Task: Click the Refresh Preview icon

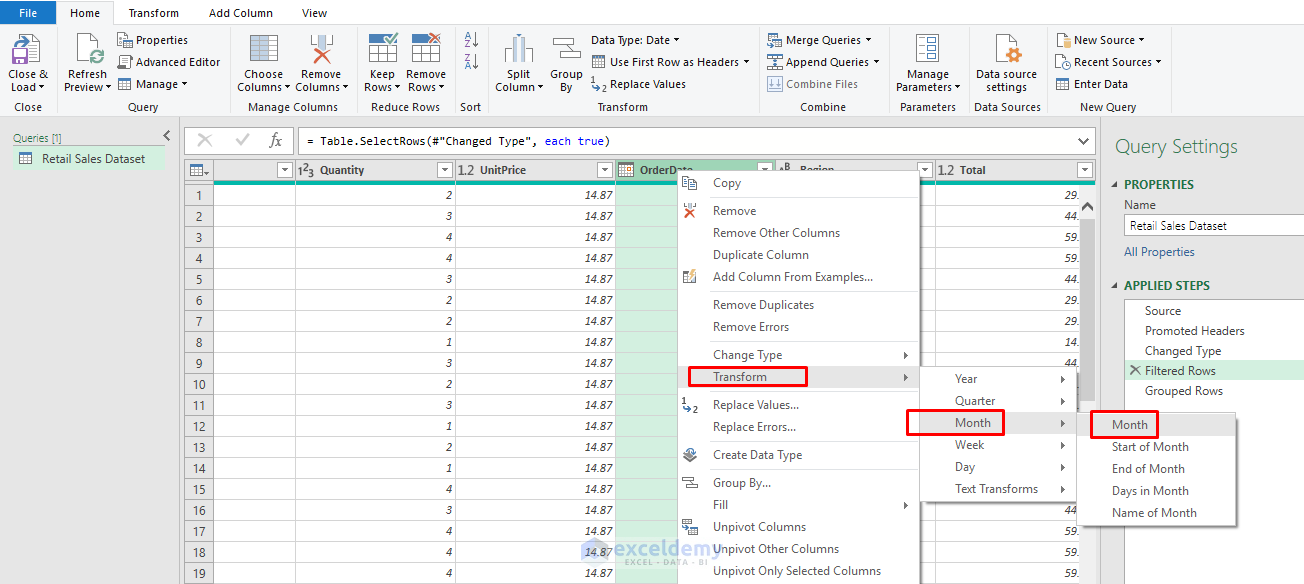Action: (x=88, y=50)
